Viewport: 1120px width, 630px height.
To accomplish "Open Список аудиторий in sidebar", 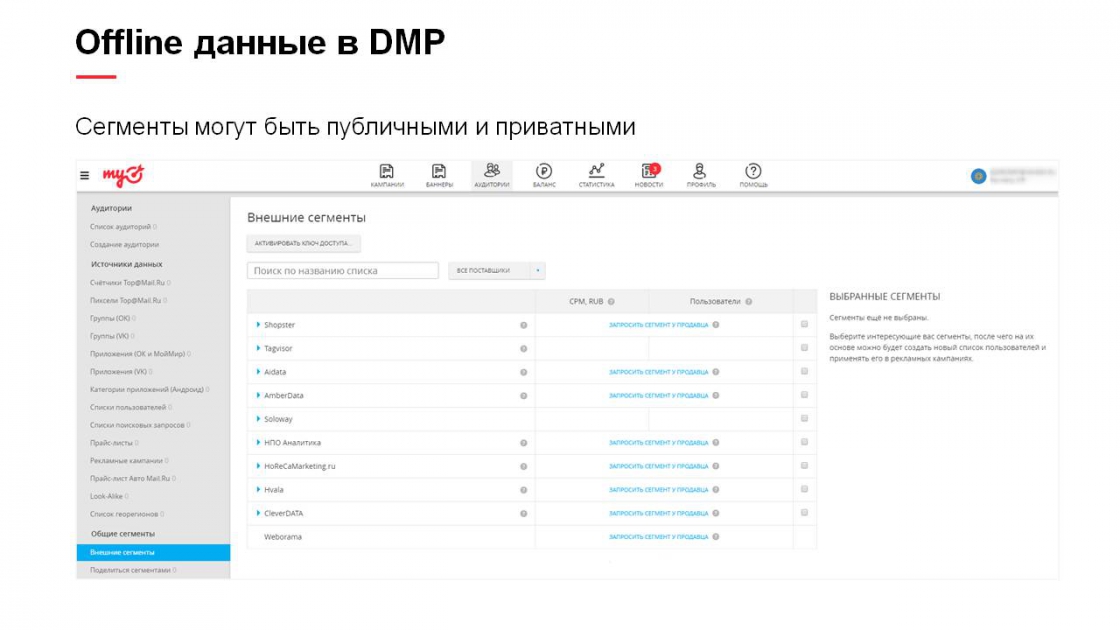I will [x=120, y=226].
